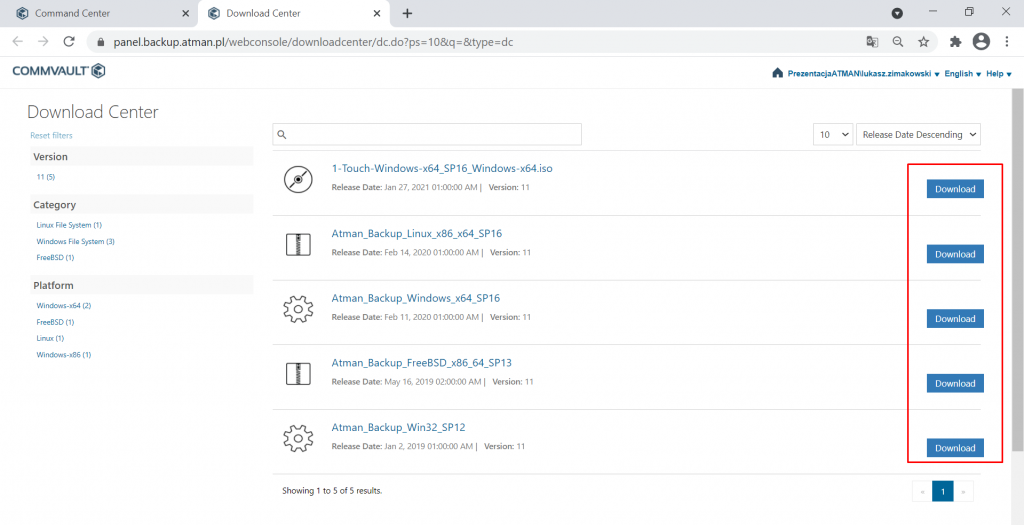Screen dimensions: 1024x525
Task: Download the Atman_Backup_Linux_x86_x64_SP16 package
Action: click(x=955, y=254)
